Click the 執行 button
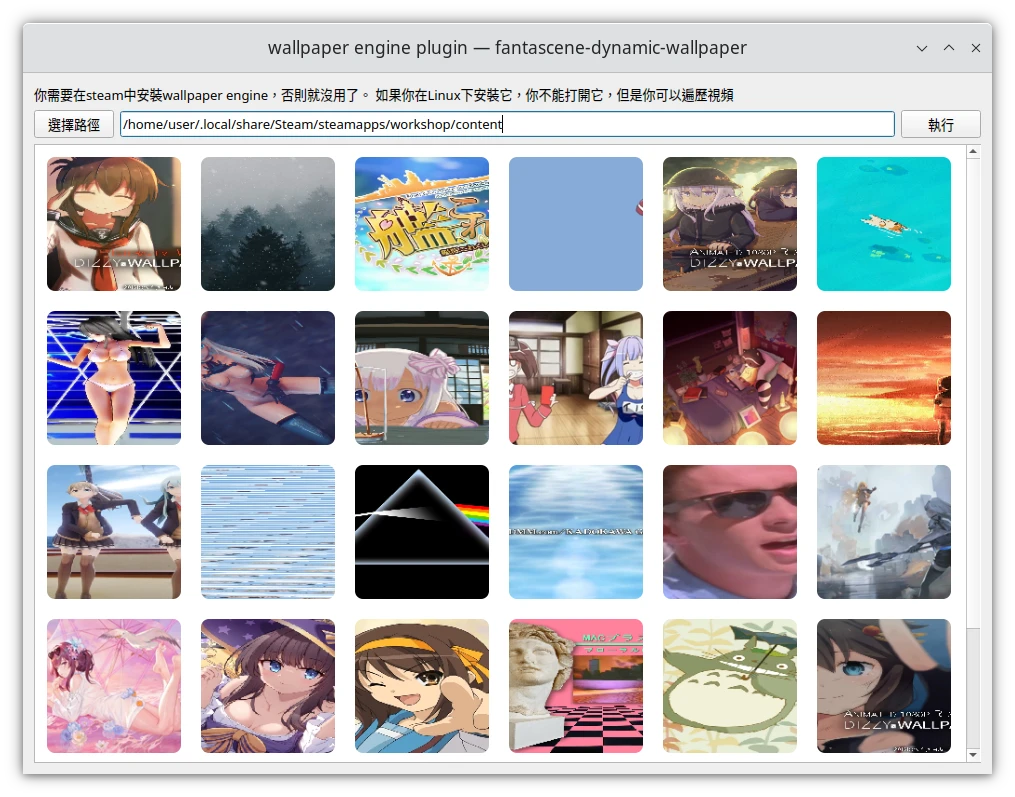Viewport: 1015px width, 797px height. tap(941, 124)
